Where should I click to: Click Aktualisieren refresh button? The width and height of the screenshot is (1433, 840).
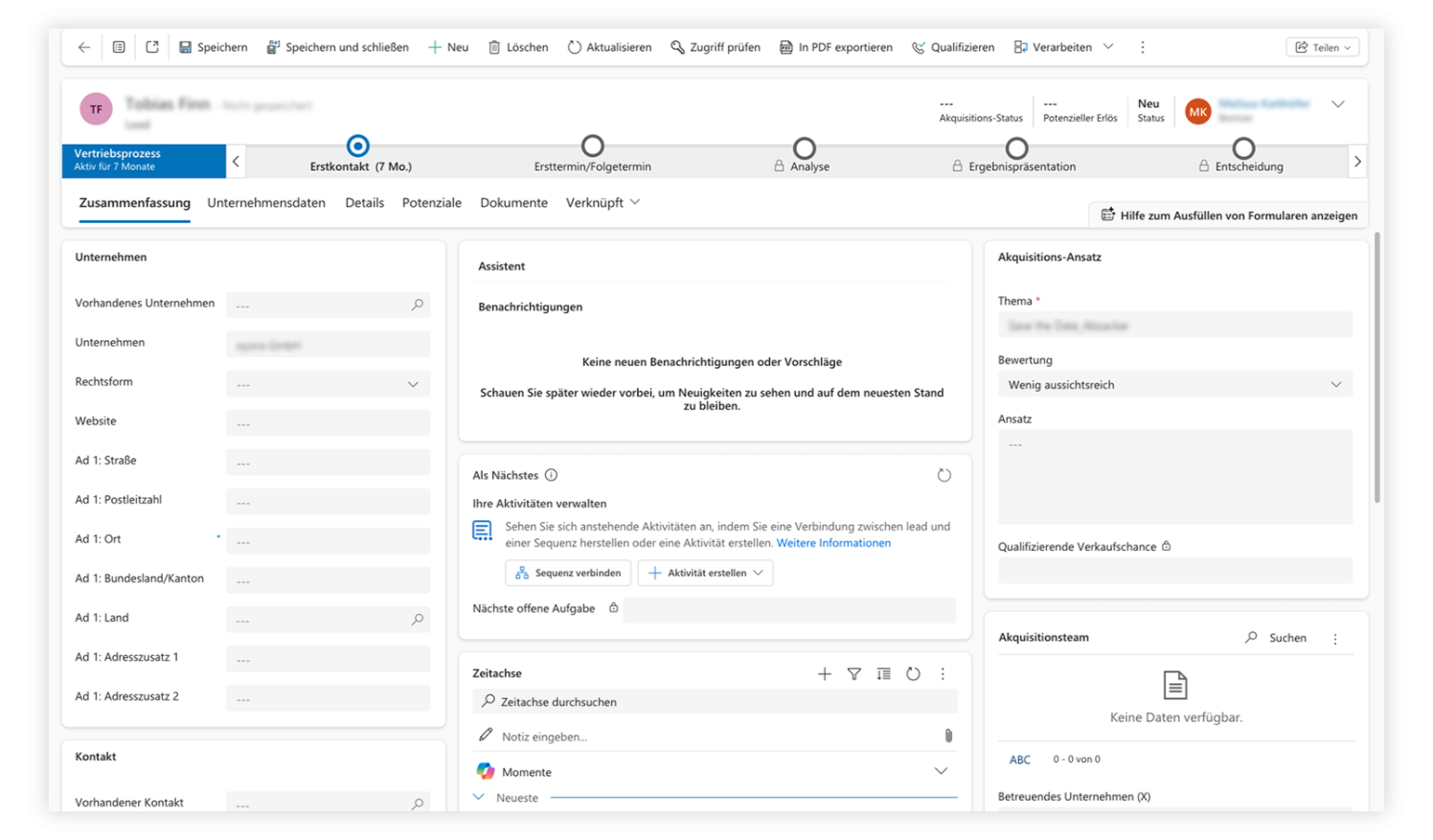pos(609,47)
